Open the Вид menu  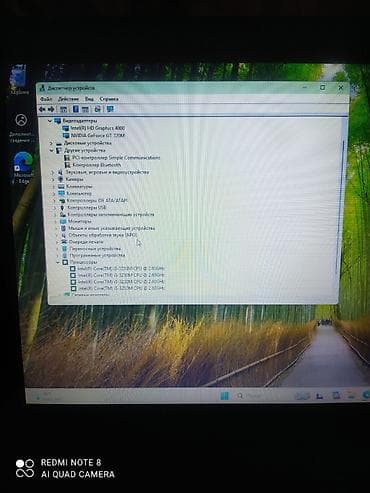[89, 99]
